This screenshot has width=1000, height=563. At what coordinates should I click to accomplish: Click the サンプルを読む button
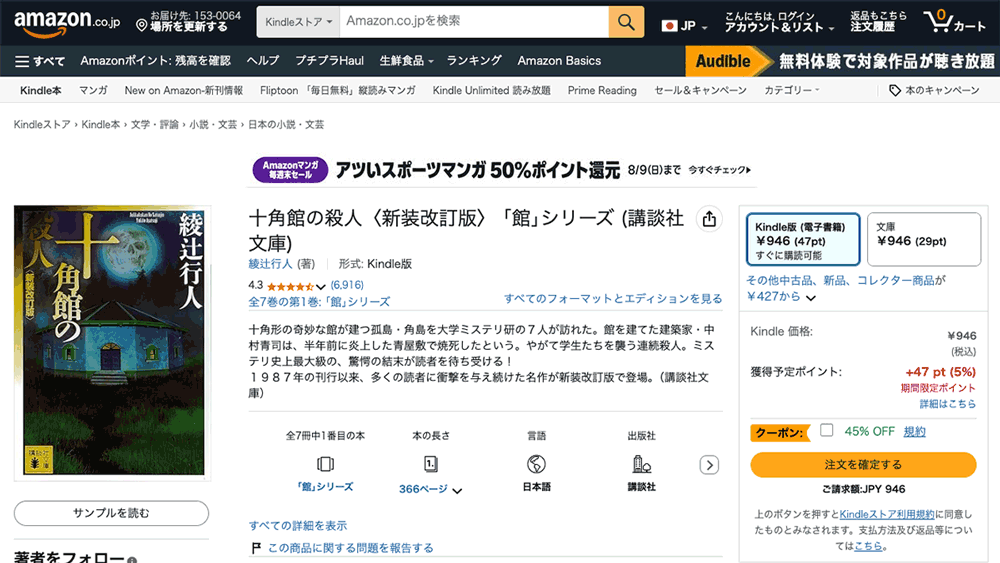(x=112, y=513)
